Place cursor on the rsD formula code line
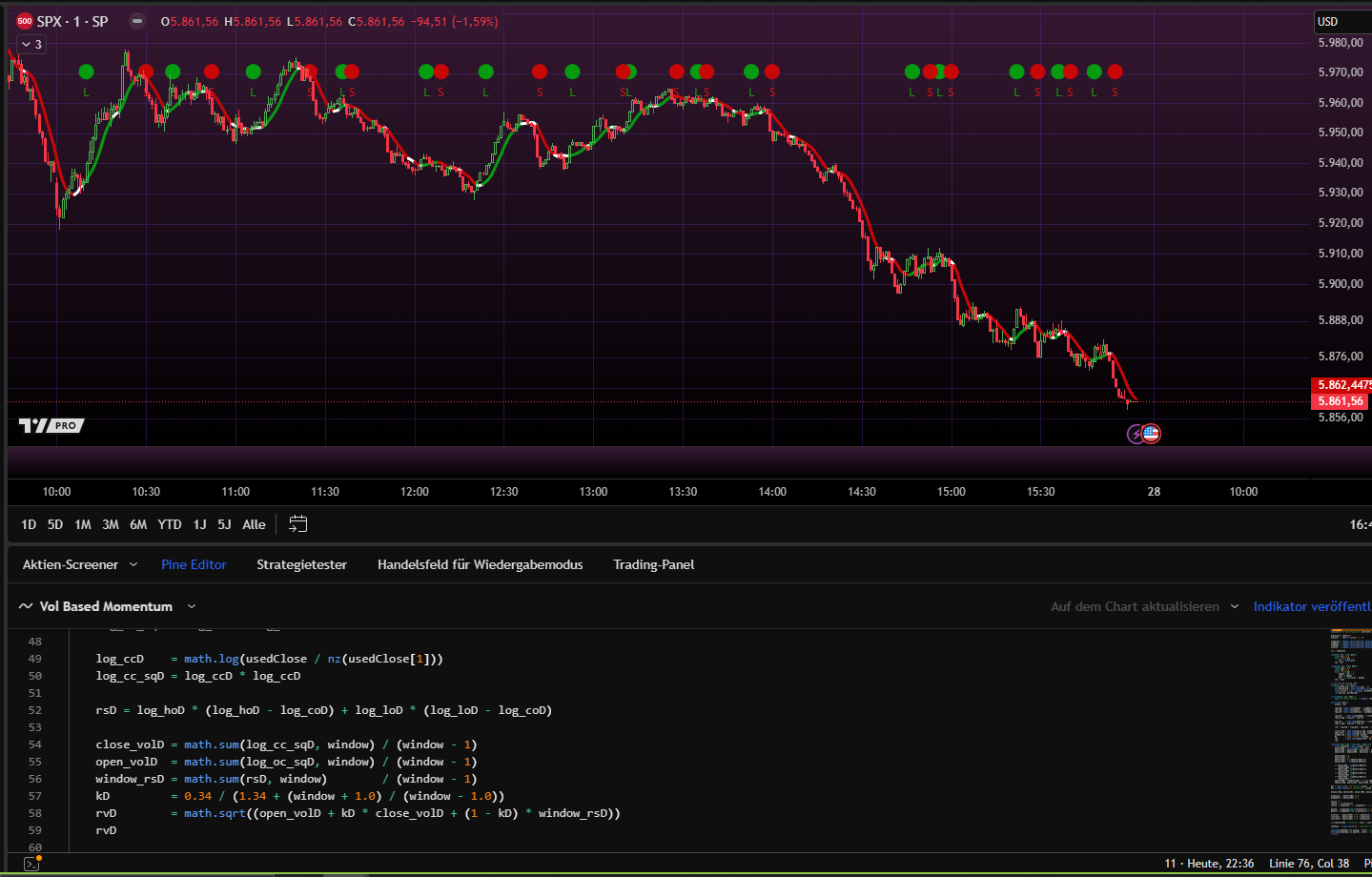Screen dimensions: 1372x877 (x=324, y=710)
